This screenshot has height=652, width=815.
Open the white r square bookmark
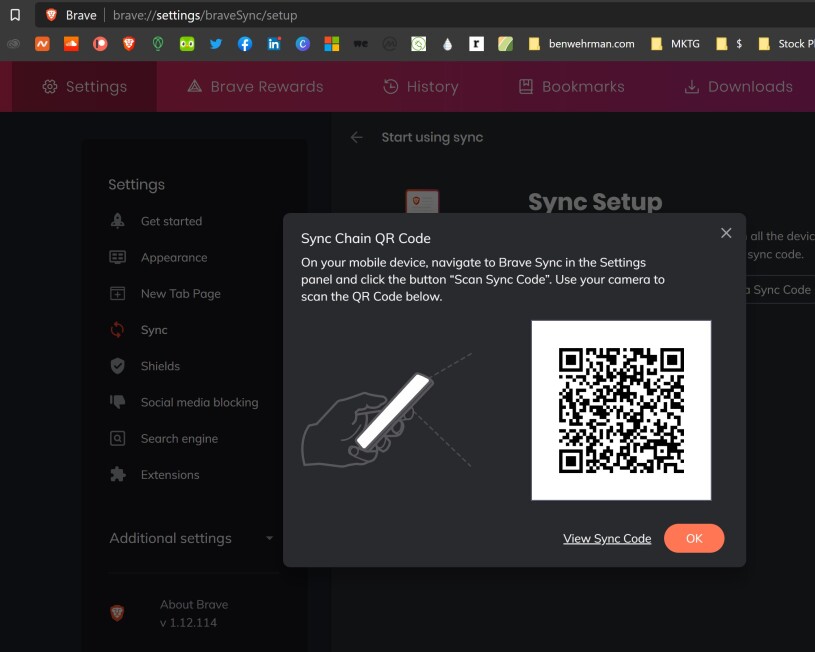pos(476,44)
